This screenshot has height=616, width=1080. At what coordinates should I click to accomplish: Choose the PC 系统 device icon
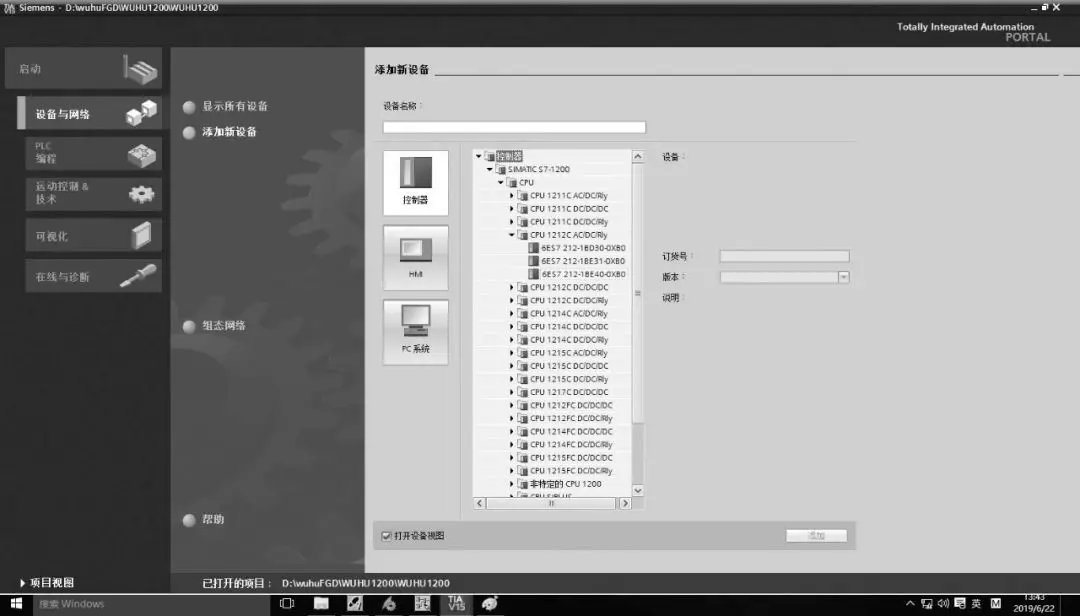tap(415, 330)
